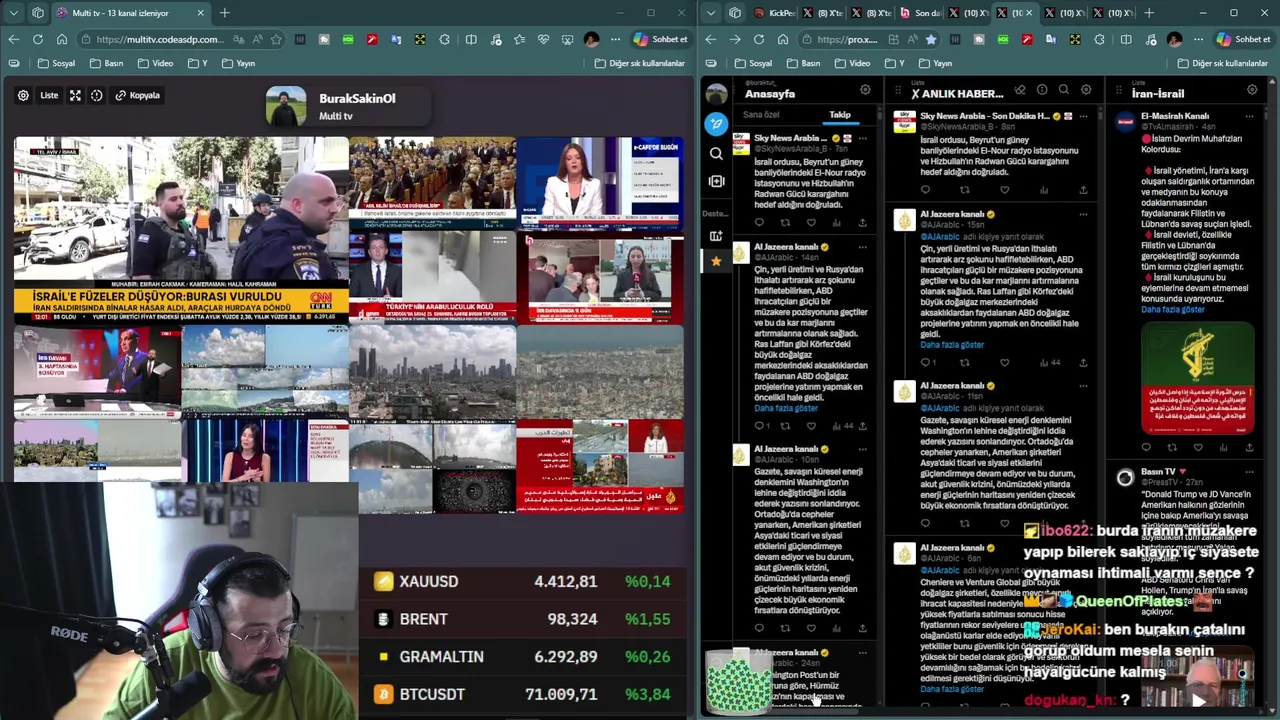Click the BTCUSDT price row

[x=522, y=694]
